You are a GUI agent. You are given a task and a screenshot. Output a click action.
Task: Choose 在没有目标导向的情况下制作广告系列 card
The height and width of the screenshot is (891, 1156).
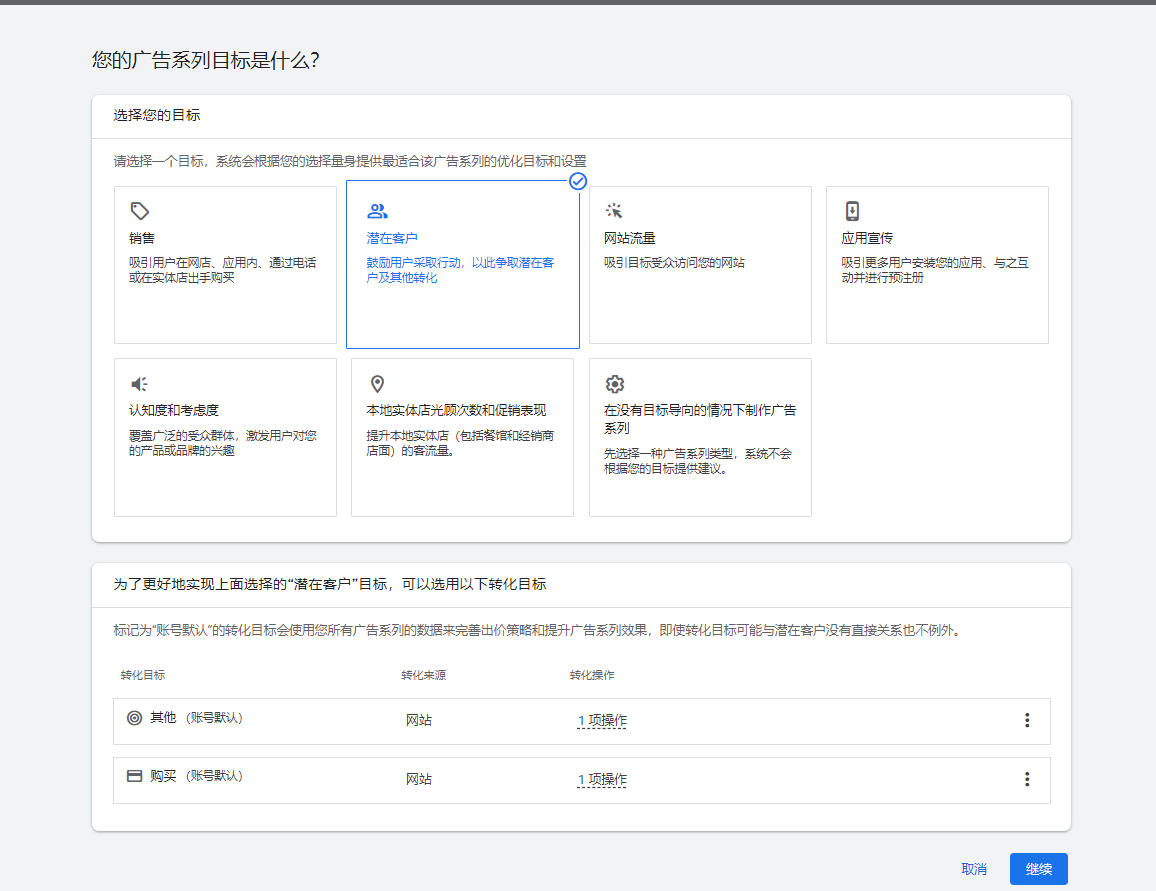(x=700, y=438)
